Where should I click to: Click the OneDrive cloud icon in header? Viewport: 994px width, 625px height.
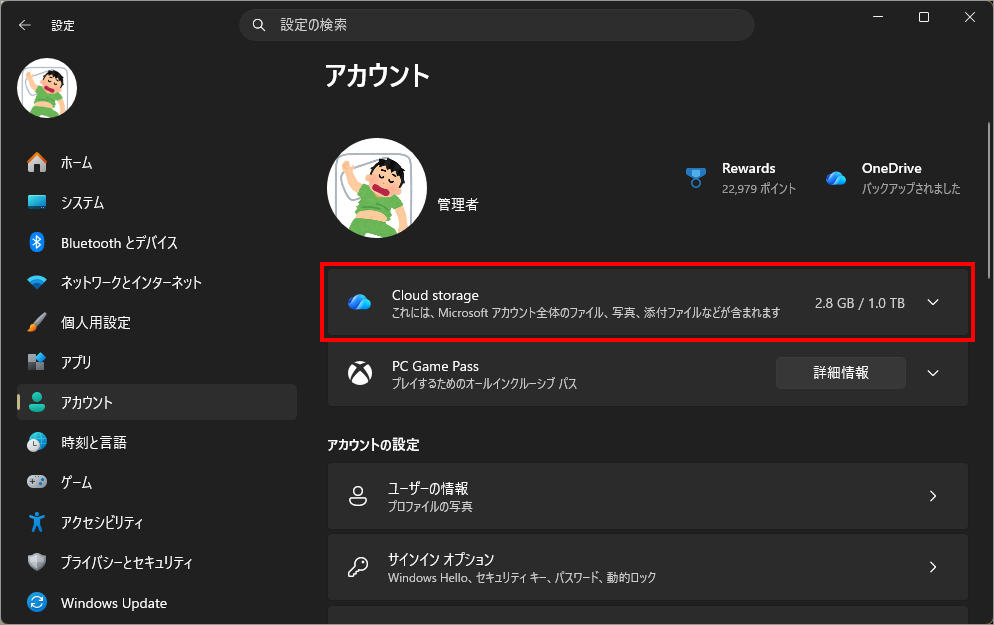(x=836, y=178)
